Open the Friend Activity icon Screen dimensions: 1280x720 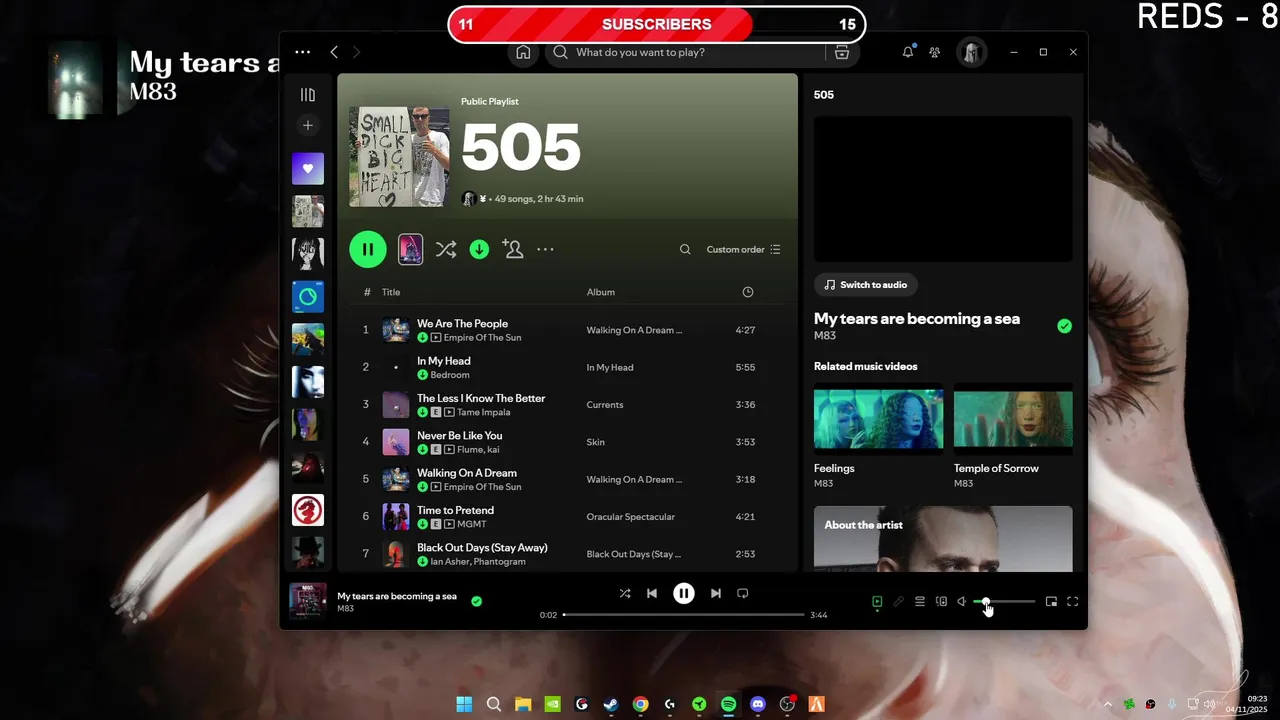(935, 52)
